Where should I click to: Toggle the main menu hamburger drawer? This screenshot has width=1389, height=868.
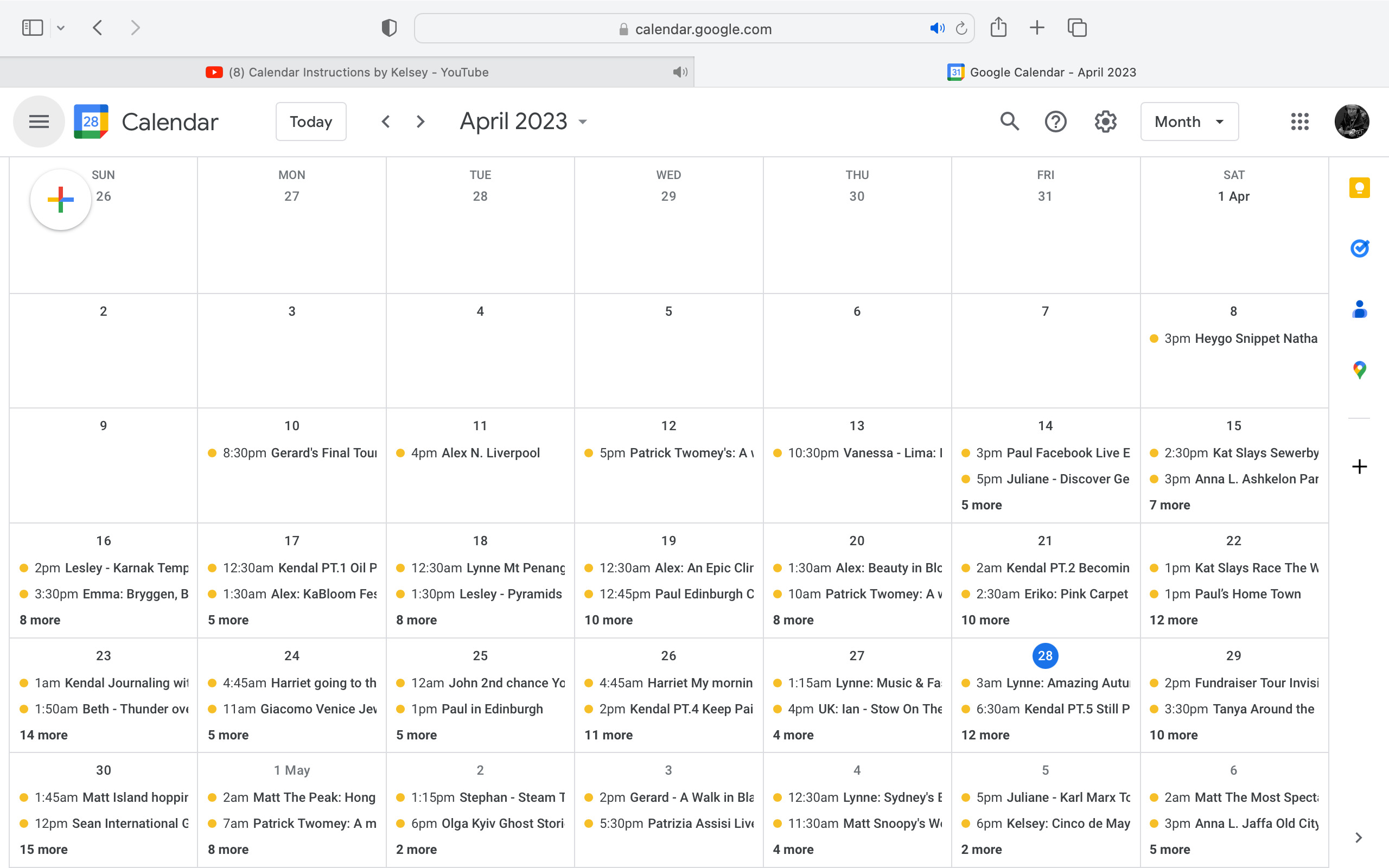tap(39, 122)
